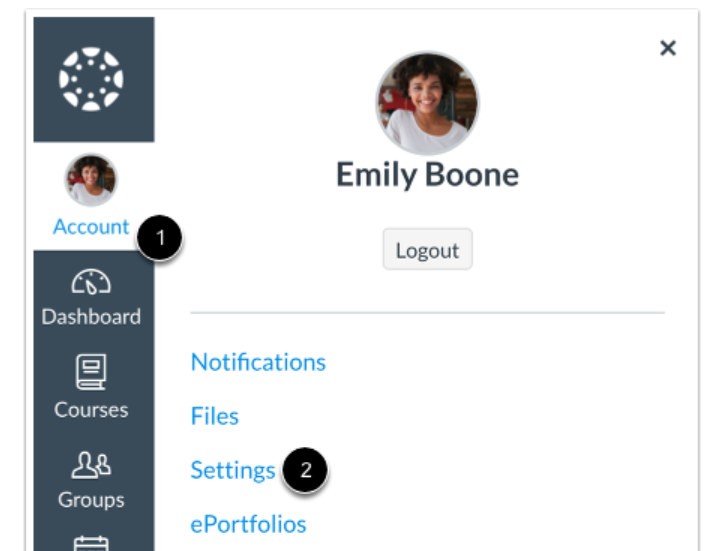Click the Groups people icon
The height and width of the screenshot is (551, 724).
(x=91, y=466)
